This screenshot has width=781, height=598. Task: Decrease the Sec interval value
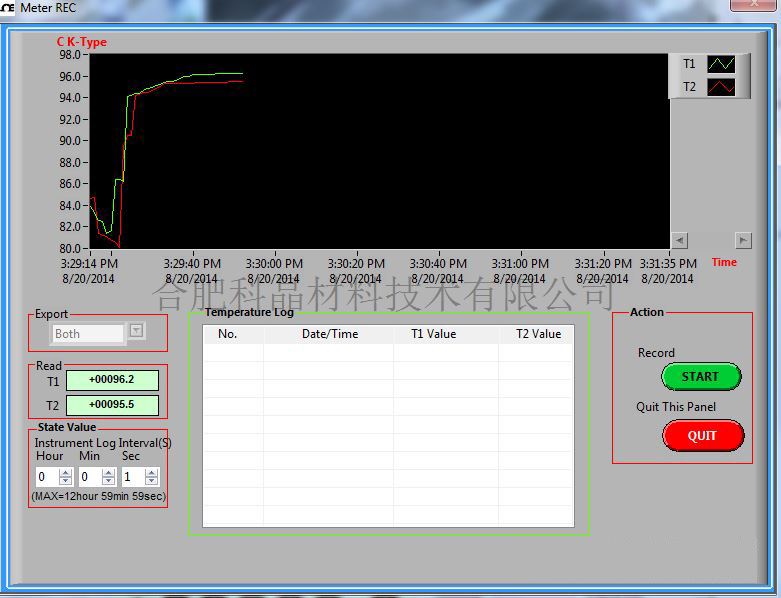click(x=152, y=482)
